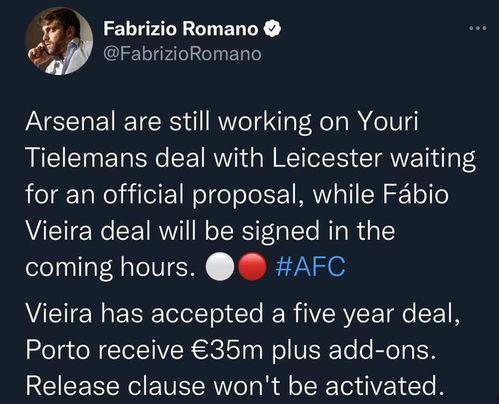Screen dimensions: 499x404
Task: Open the @FabrizioRomano handle link
Action: click(182, 54)
